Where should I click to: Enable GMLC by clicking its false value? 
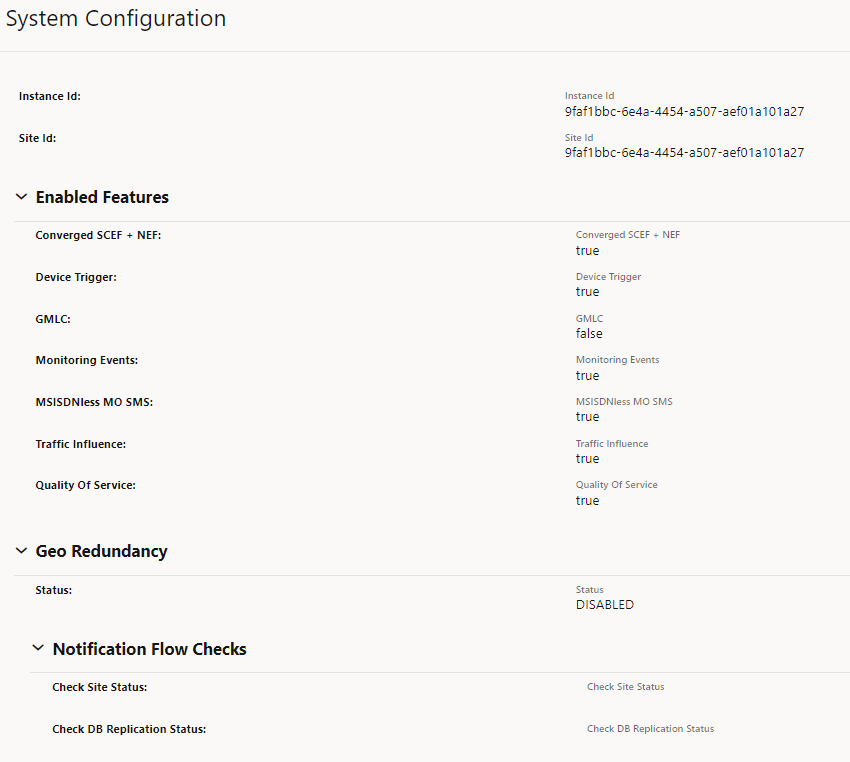589,333
